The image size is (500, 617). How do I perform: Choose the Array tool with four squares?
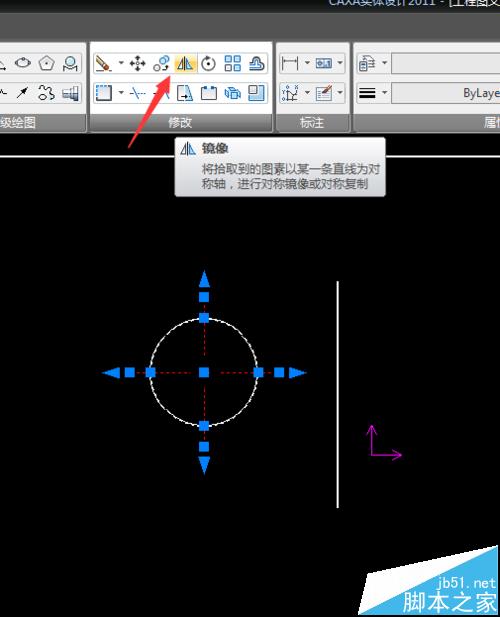232,63
